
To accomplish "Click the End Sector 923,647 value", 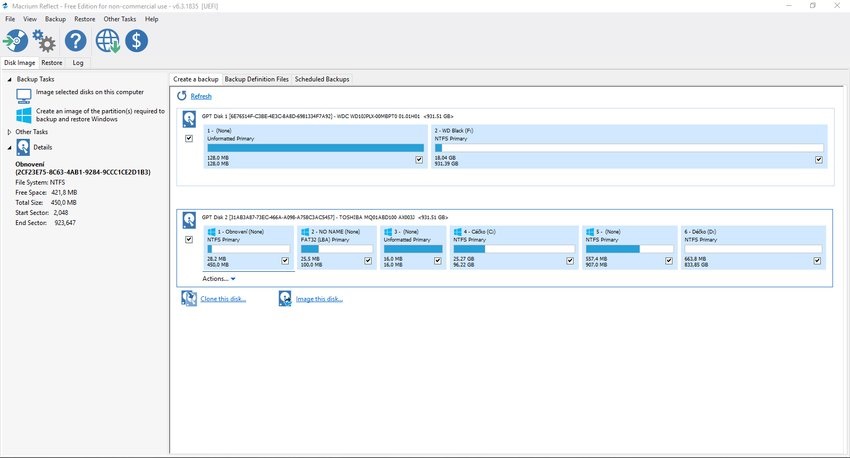I will [65, 223].
